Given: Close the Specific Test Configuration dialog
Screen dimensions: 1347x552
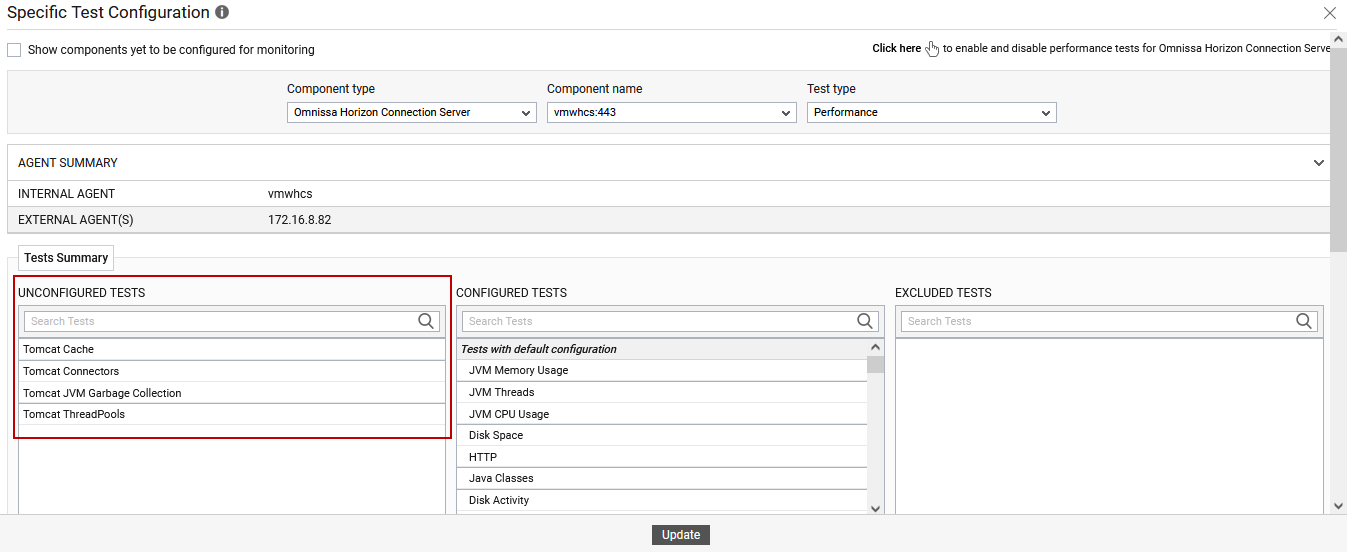Looking at the screenshot, I should 1329,13.
